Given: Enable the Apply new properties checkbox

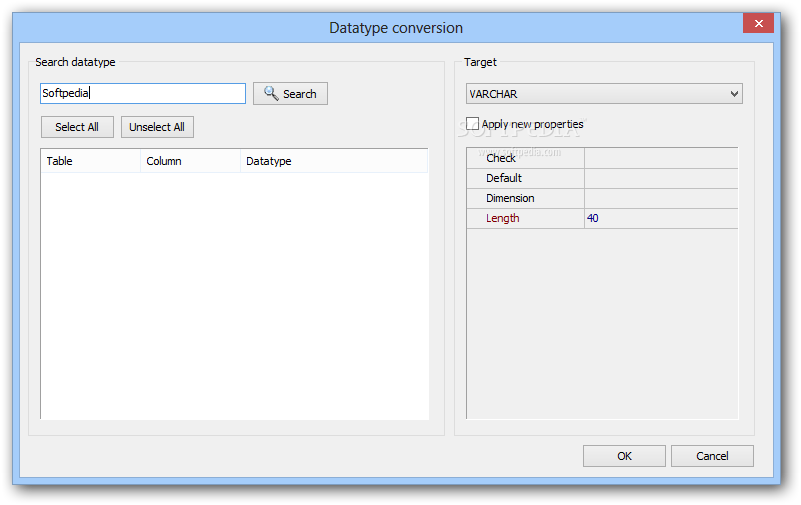Looking at the screenshot, I should (x=473, y=124).
